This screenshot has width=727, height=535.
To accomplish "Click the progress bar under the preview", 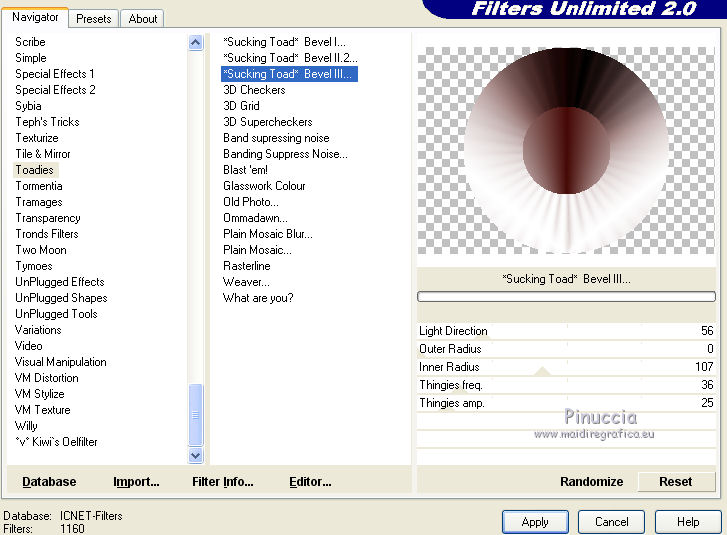I will [x=566, y=297].
